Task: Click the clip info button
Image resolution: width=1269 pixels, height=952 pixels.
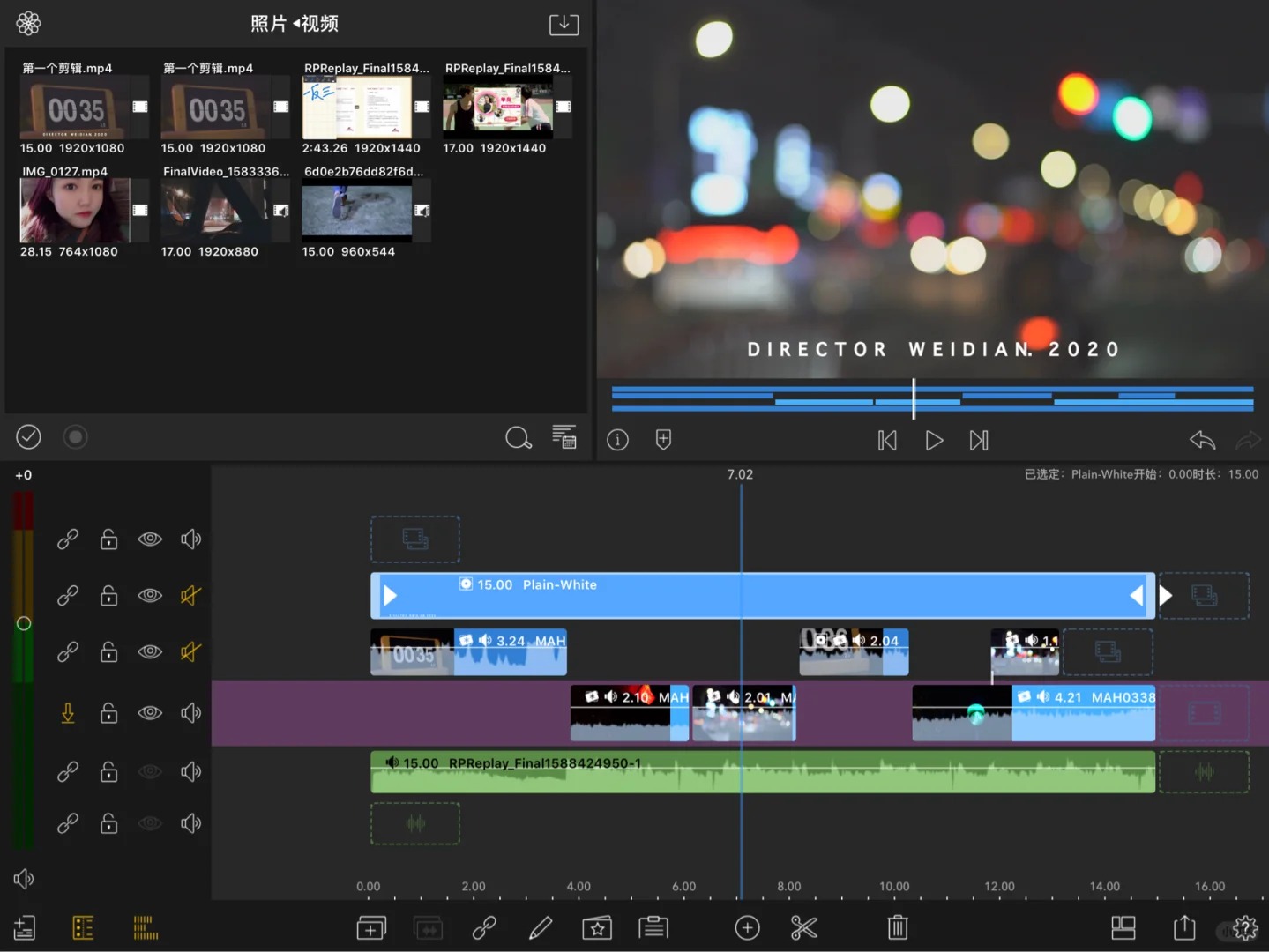Action: tap(617, 440)
